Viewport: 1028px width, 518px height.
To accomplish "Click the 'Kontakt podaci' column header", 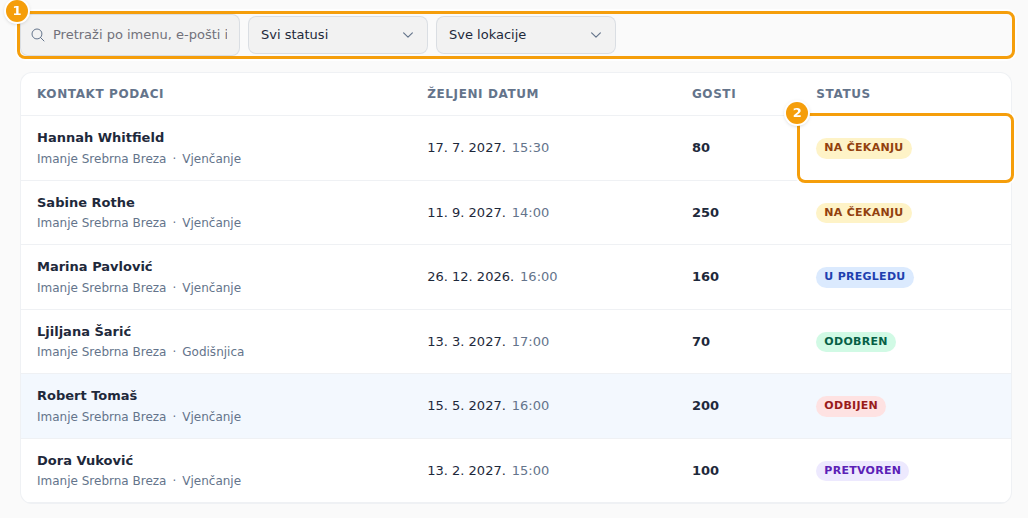I will [x=100, y=94].
